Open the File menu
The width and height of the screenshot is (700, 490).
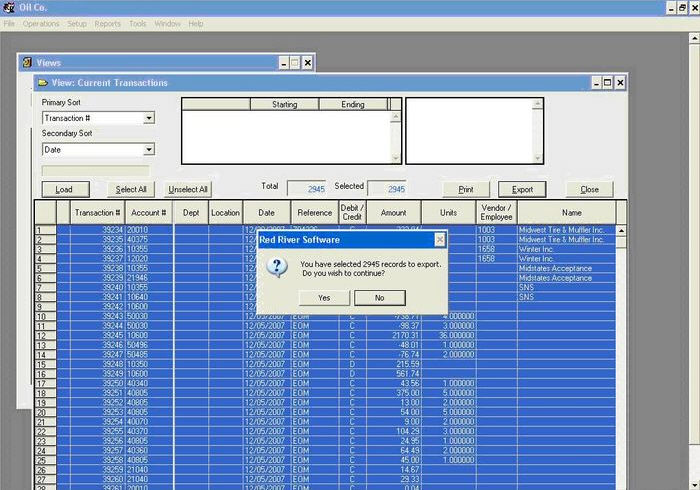[x=9, y=24]
